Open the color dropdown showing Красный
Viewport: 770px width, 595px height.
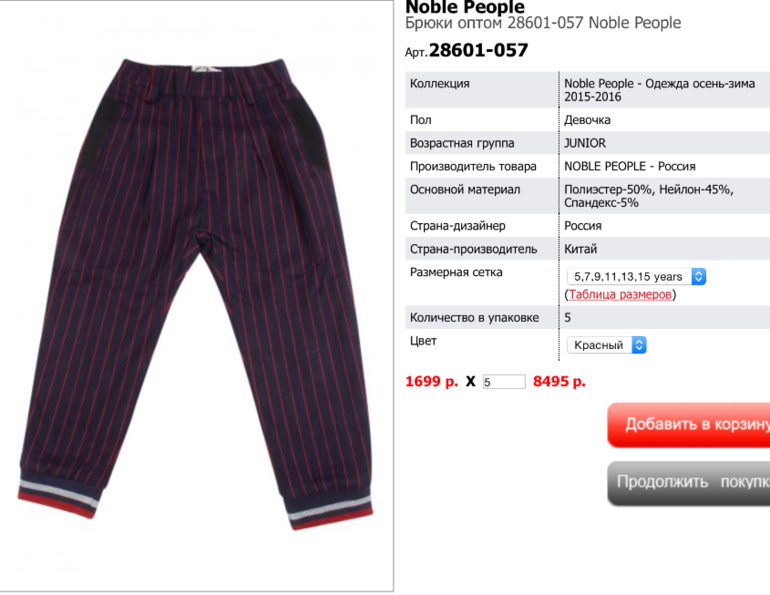606,345
